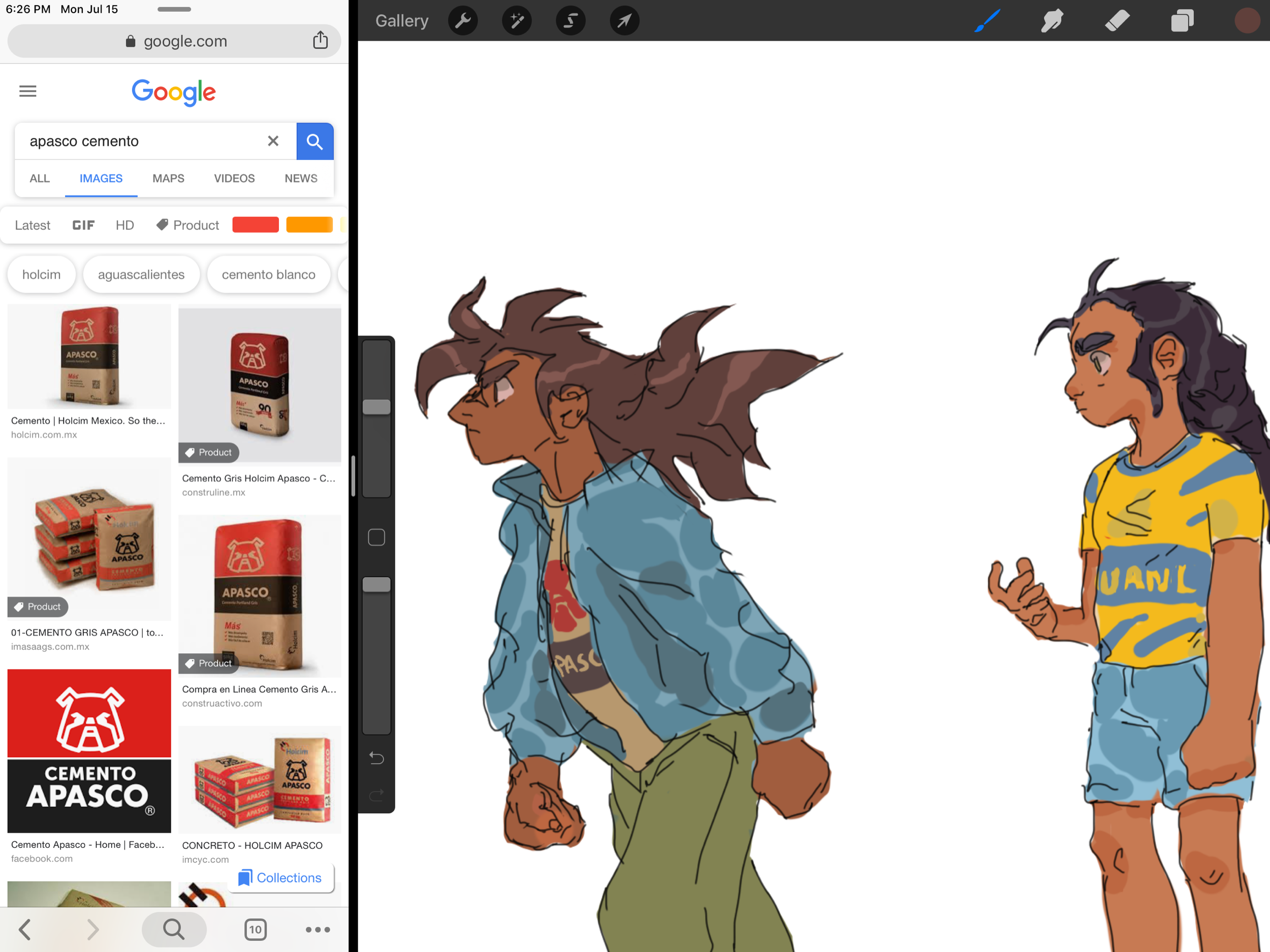Select the Brush paint tool

[x=988, y=21]
